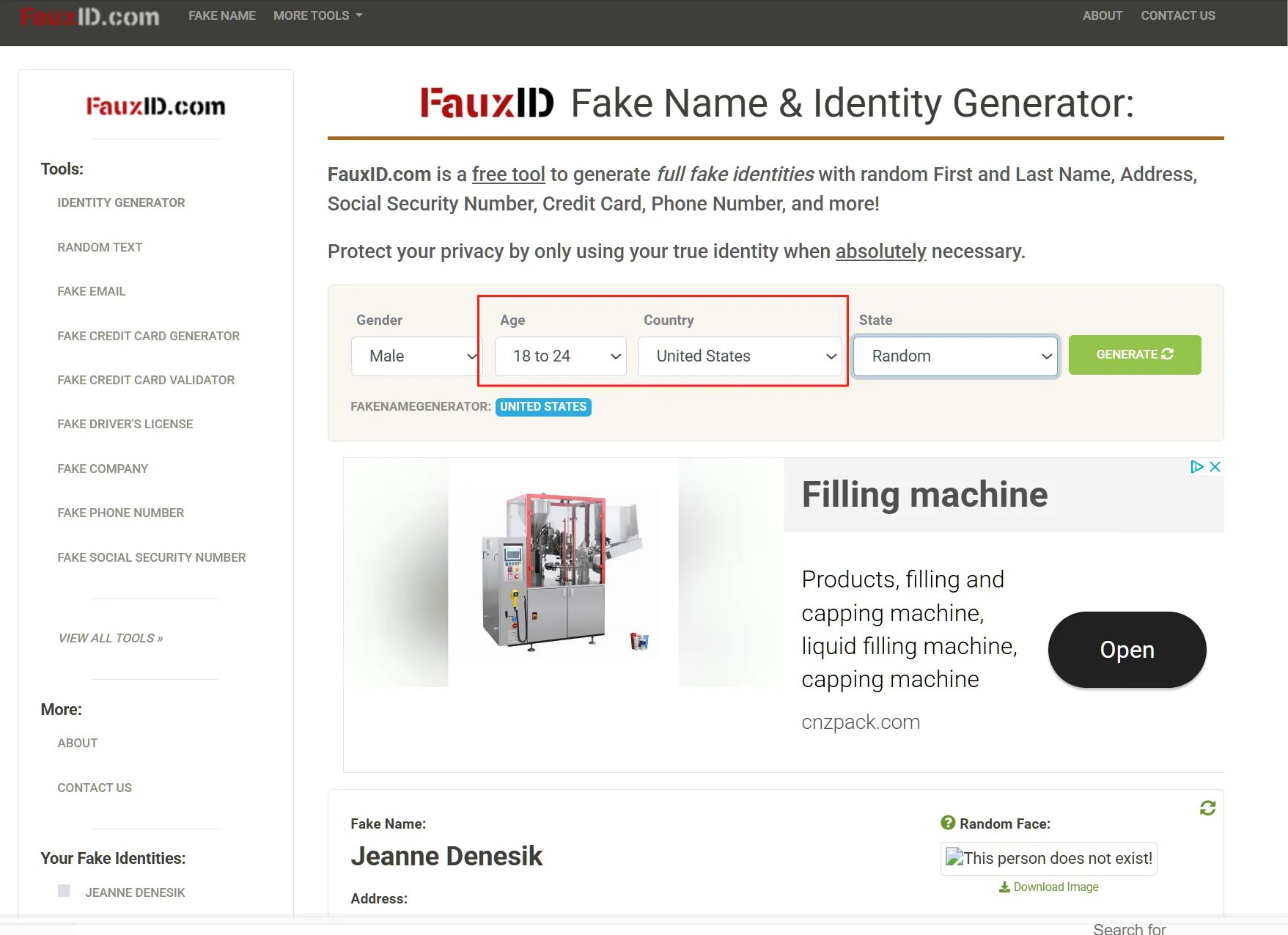
Task: Go to FAKE NAME in the navbar
Action: (222, 15)
